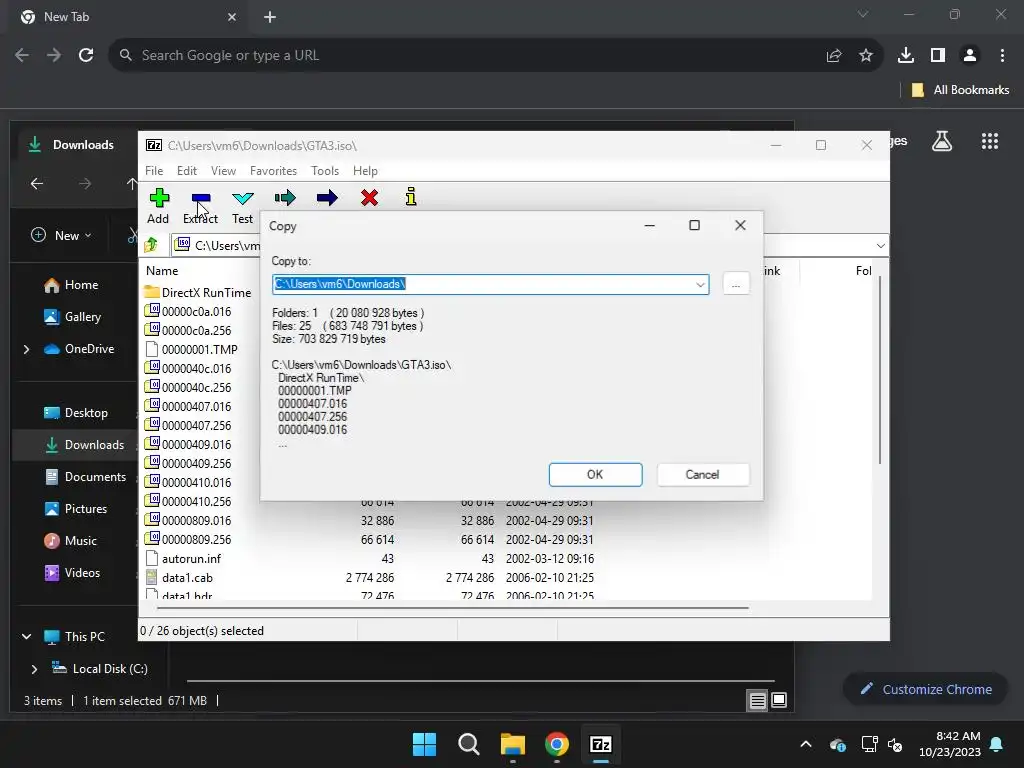The width and height of the screenshot is (1024, 768).
Task: Click the up-folder icon beside address bar
Action: (152, 245)
